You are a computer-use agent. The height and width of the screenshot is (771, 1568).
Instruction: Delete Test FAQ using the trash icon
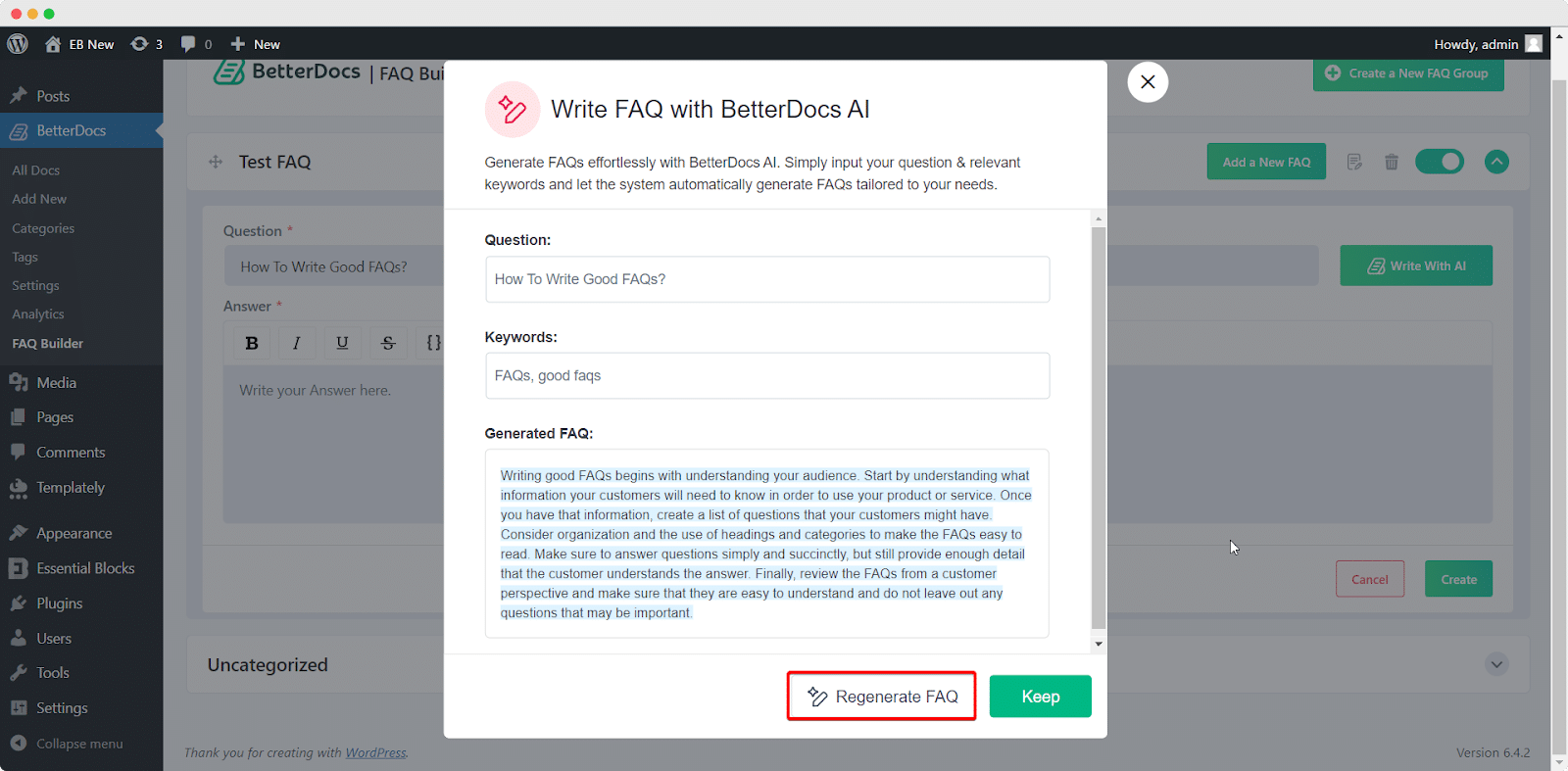coord(1392,162)
